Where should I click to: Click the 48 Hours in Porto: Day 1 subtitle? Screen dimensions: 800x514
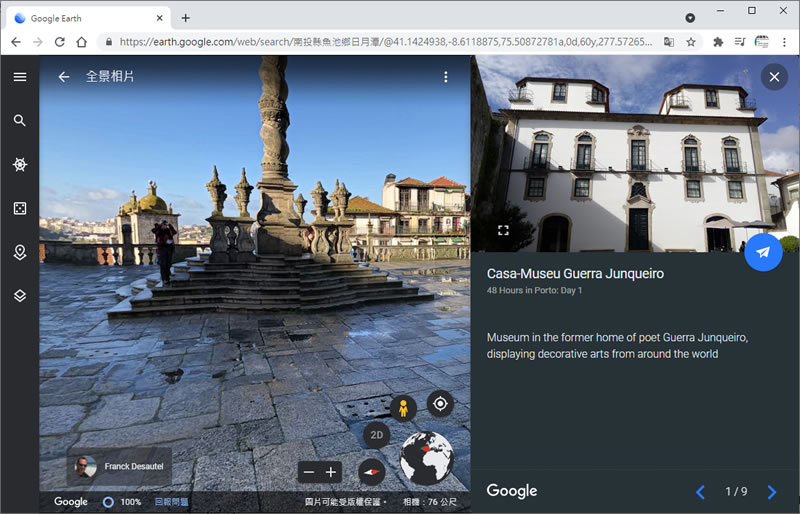tap(534, 290)
